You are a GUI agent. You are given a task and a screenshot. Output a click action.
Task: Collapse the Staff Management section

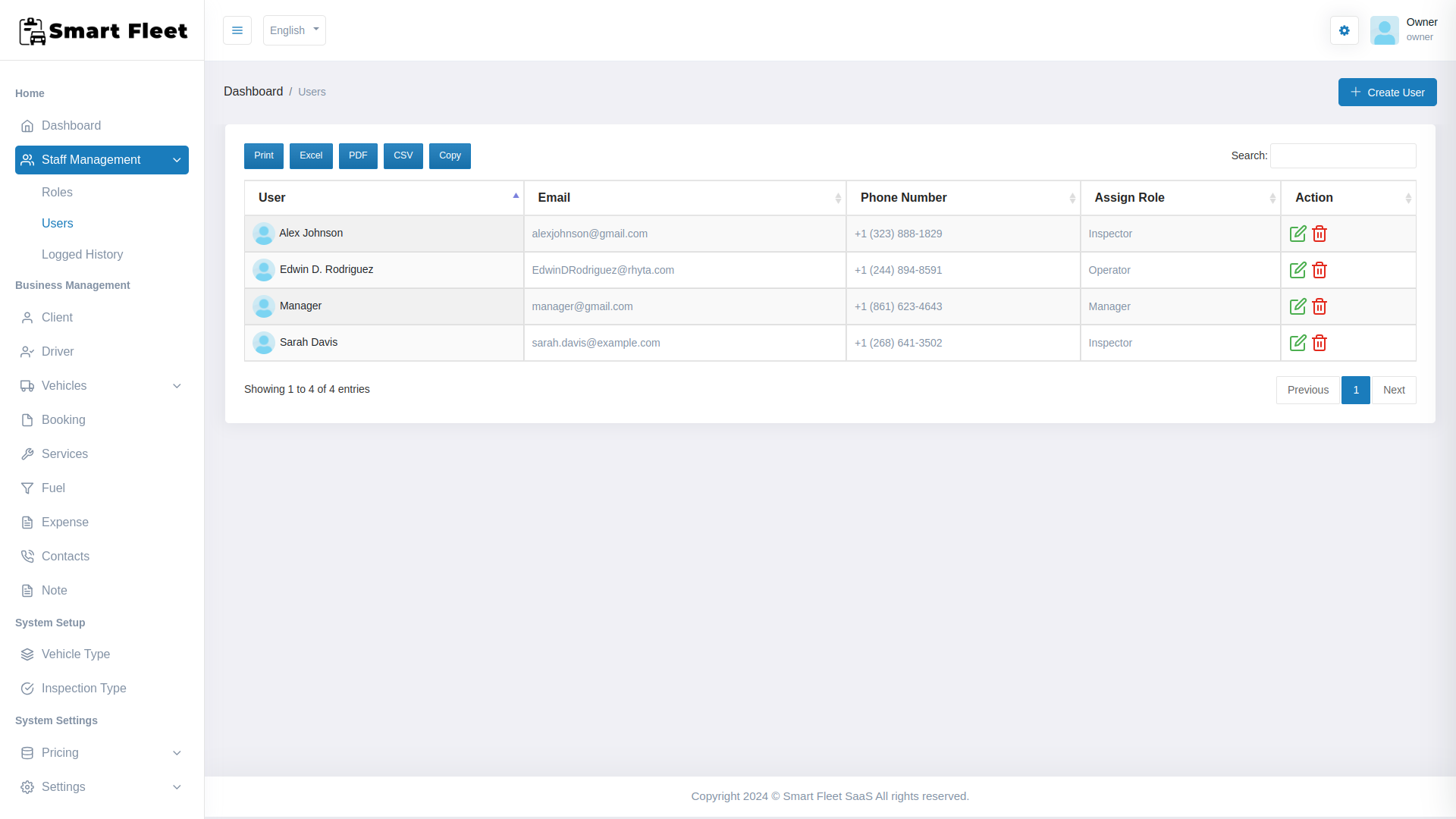[177, 160]
